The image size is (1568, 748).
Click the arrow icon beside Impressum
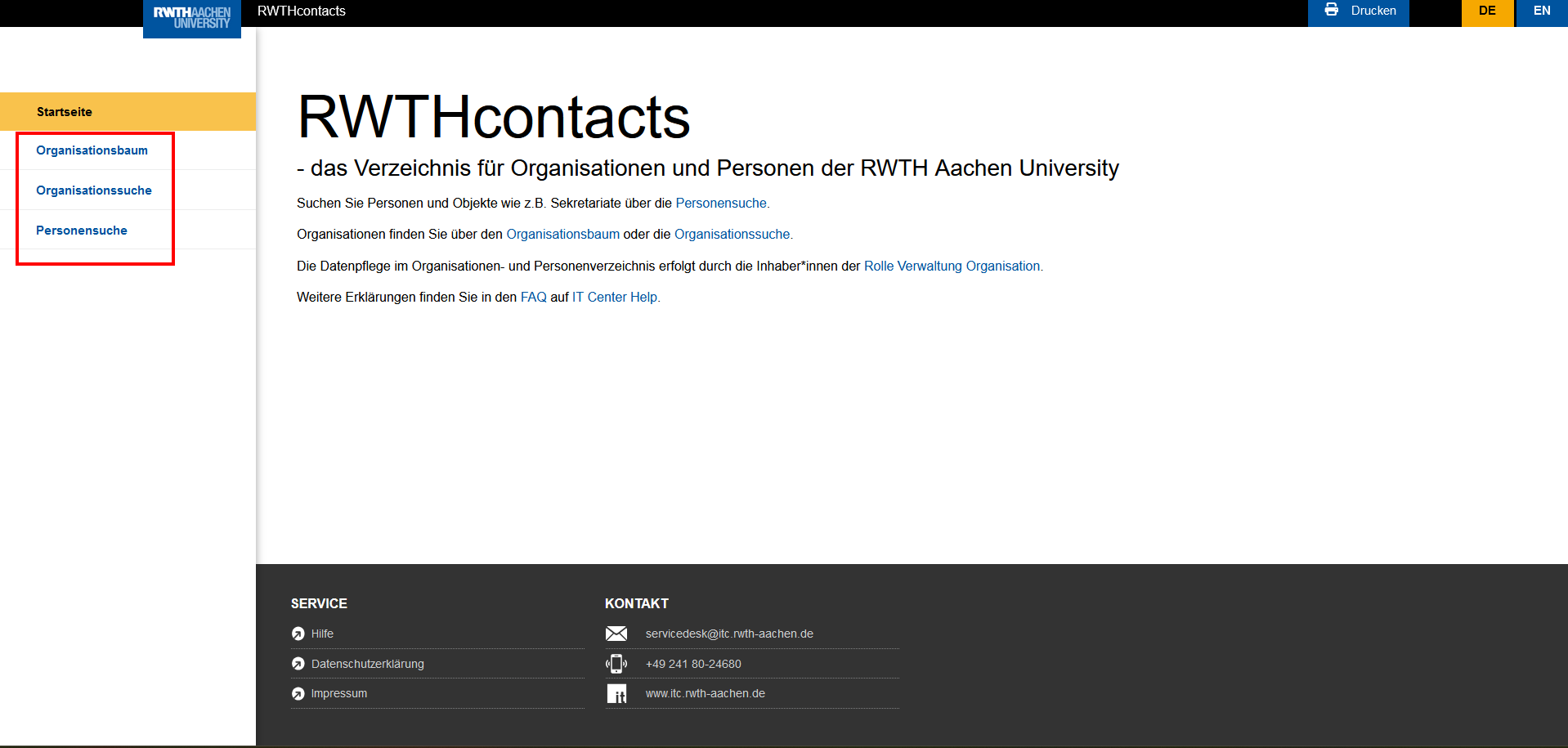coord(298,693)
